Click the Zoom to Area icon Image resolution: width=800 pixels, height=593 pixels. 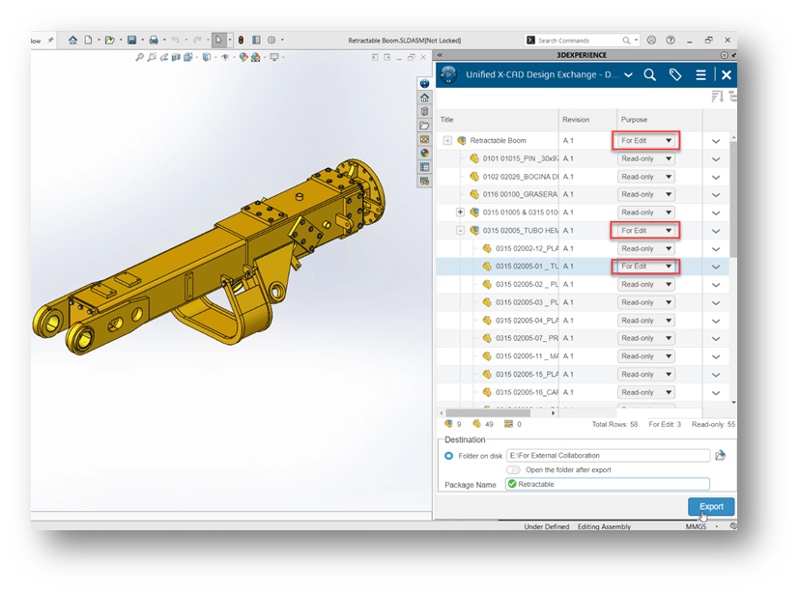click(152, 57)
